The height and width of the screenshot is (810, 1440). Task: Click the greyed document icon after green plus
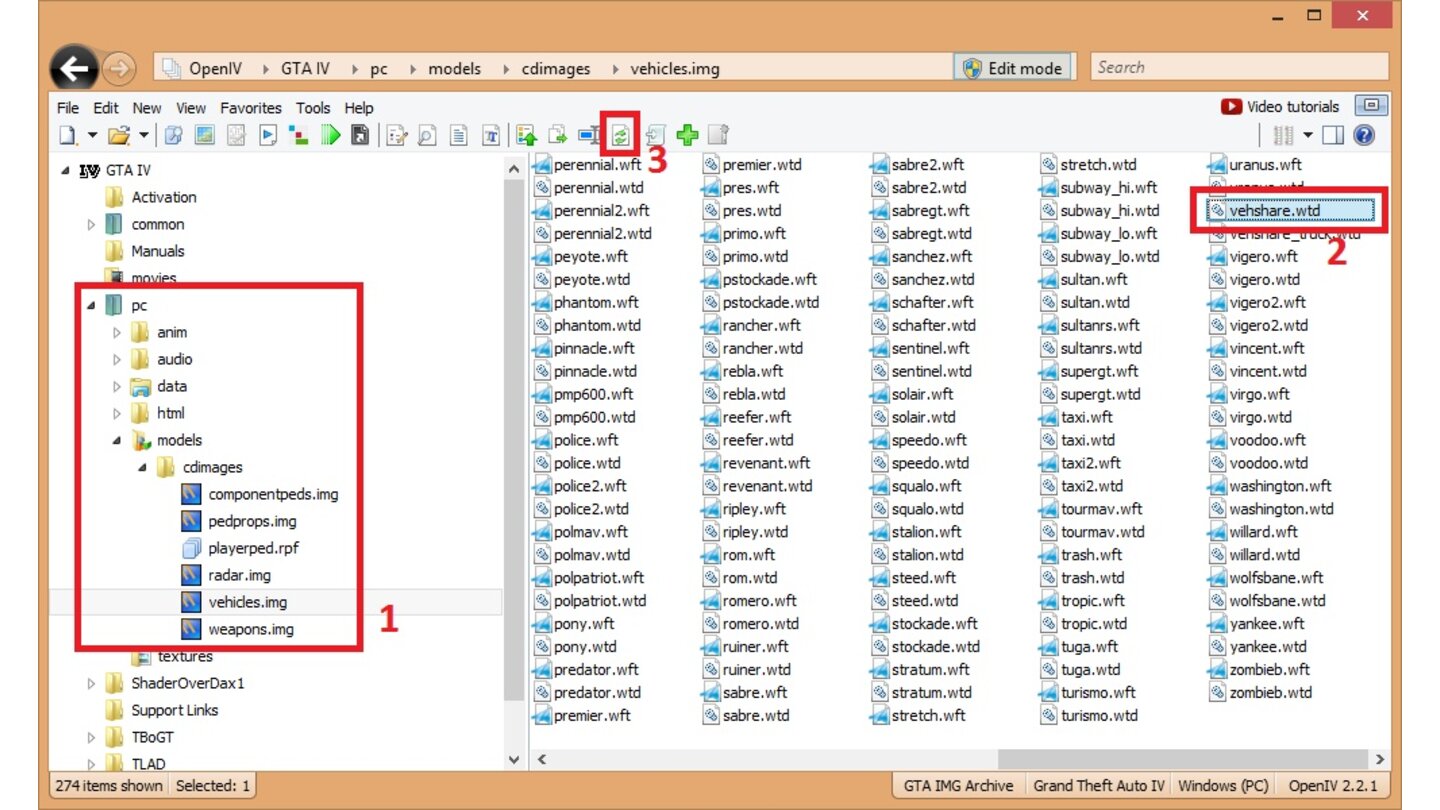[718, 135]
